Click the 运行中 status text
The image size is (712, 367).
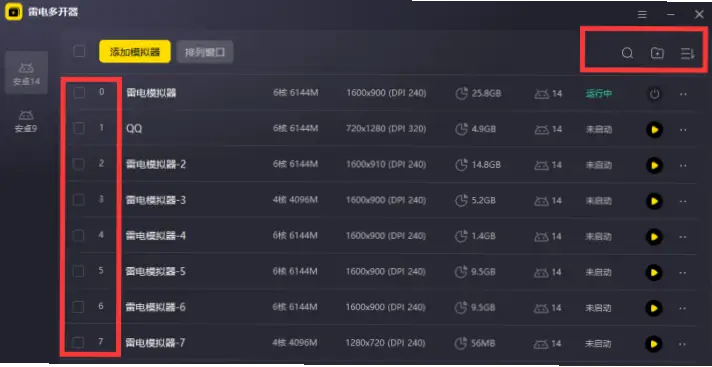[x=598, y=94]
